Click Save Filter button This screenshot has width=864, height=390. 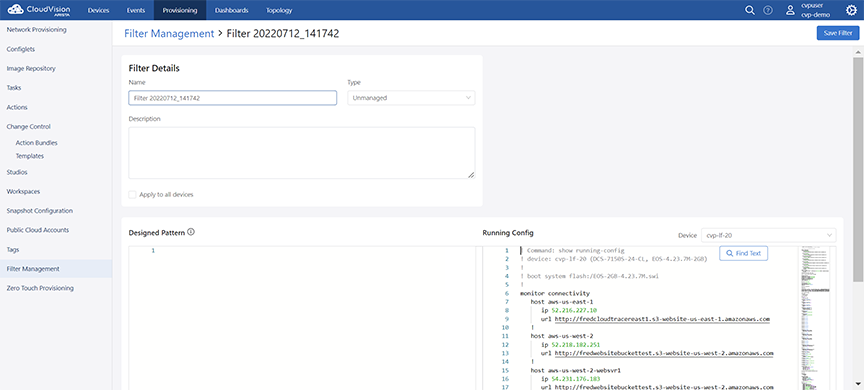[x=838, y=33]
